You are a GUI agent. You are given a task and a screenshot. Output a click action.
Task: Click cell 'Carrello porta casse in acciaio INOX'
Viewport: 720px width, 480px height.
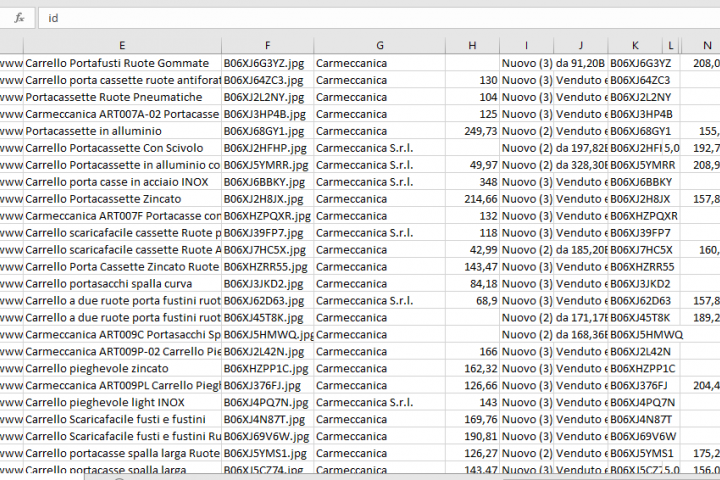122,182
